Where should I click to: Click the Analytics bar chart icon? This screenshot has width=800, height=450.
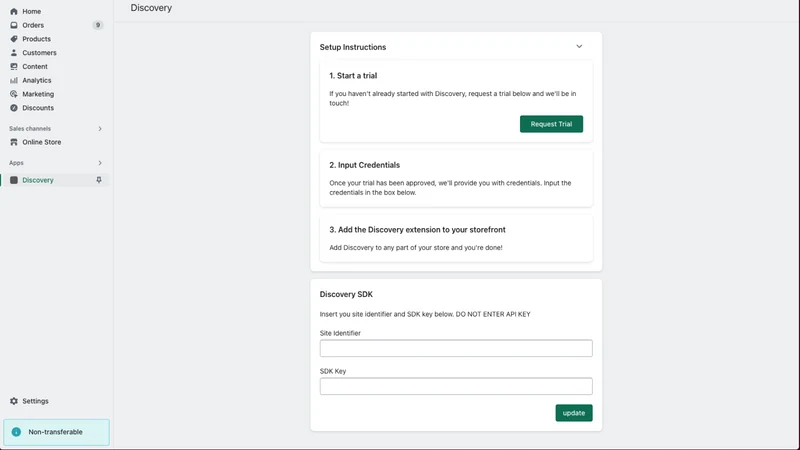(14, 80)
